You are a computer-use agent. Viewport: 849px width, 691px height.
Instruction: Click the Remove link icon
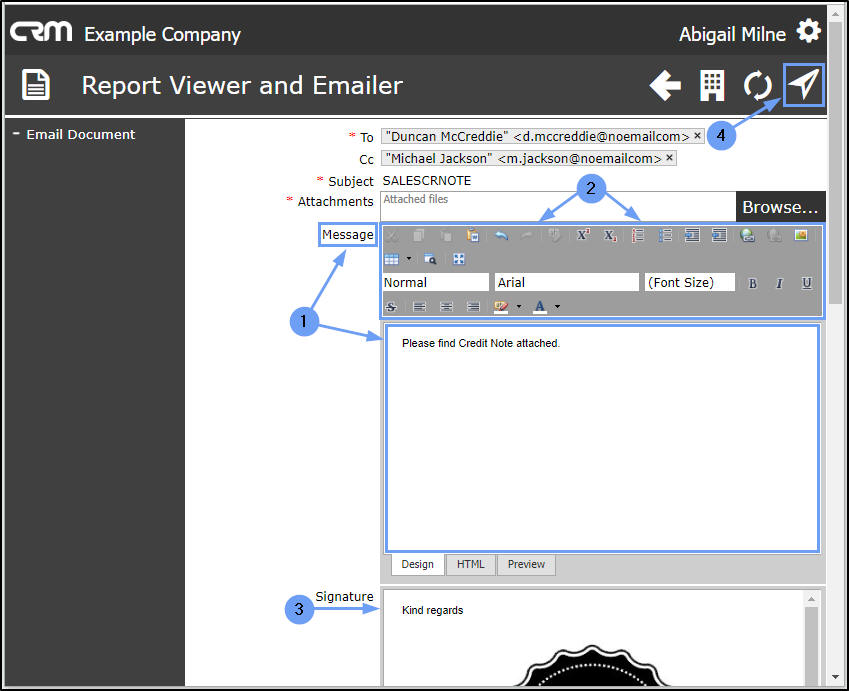click(x=774, y=236)
